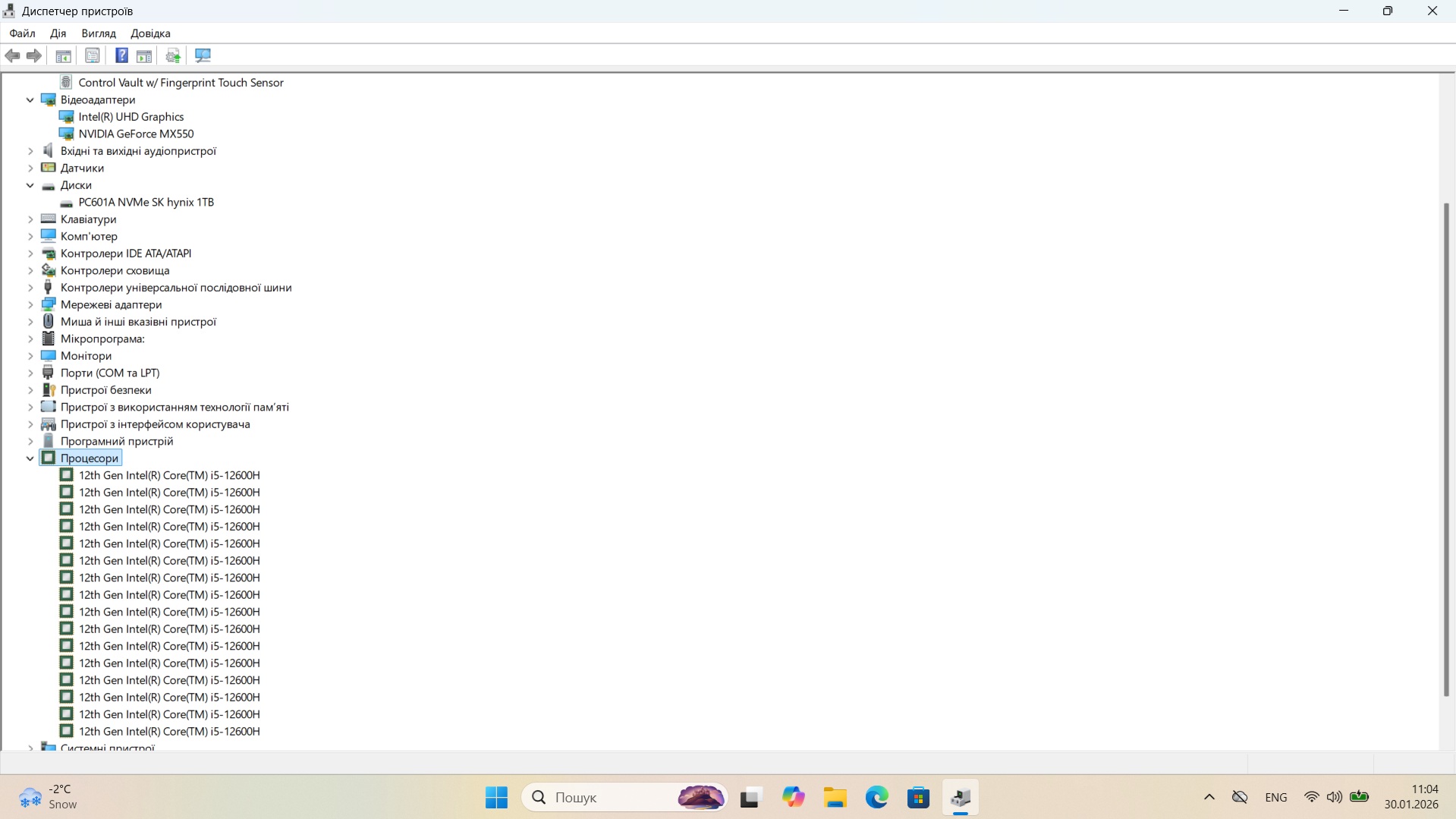Expand the Мережеві адаптери category
1456x819 pixels.
[x=30, y=304]
